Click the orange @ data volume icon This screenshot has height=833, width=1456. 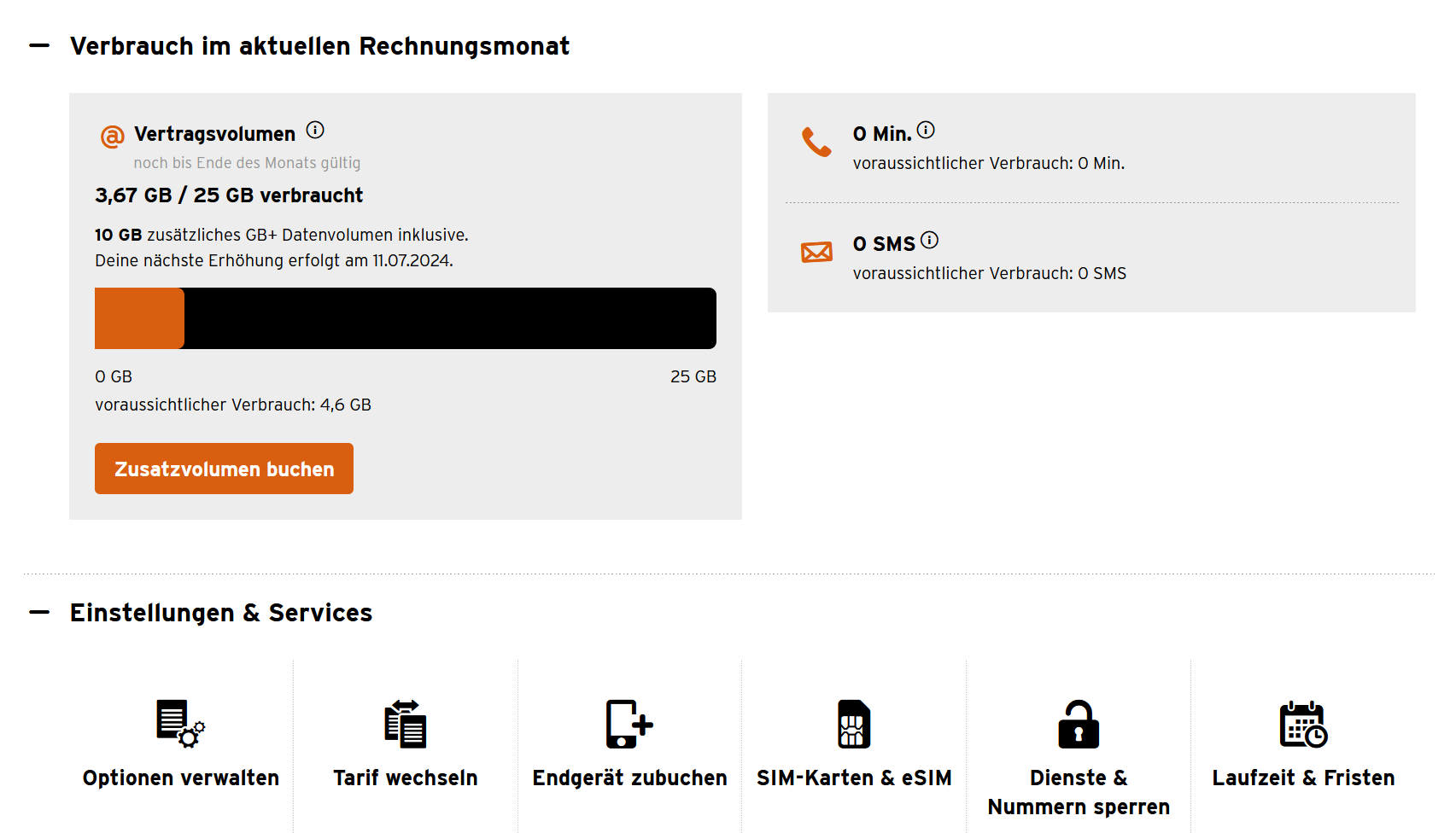pyautogui.click(x=112, y=137)
